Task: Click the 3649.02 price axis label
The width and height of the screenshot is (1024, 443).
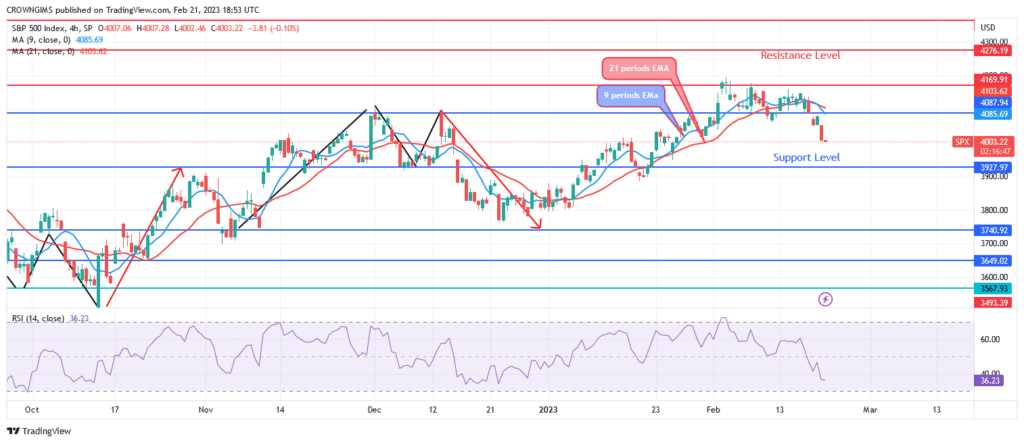Action: point(995,260)
